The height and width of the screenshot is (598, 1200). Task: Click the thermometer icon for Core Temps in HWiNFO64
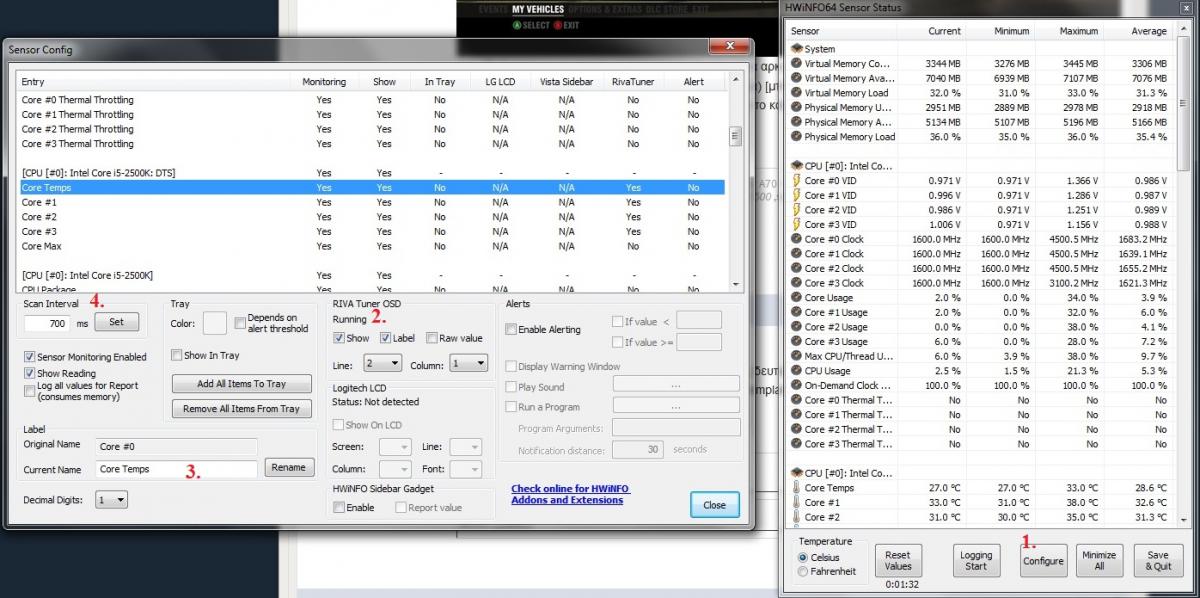coord(796,488)
